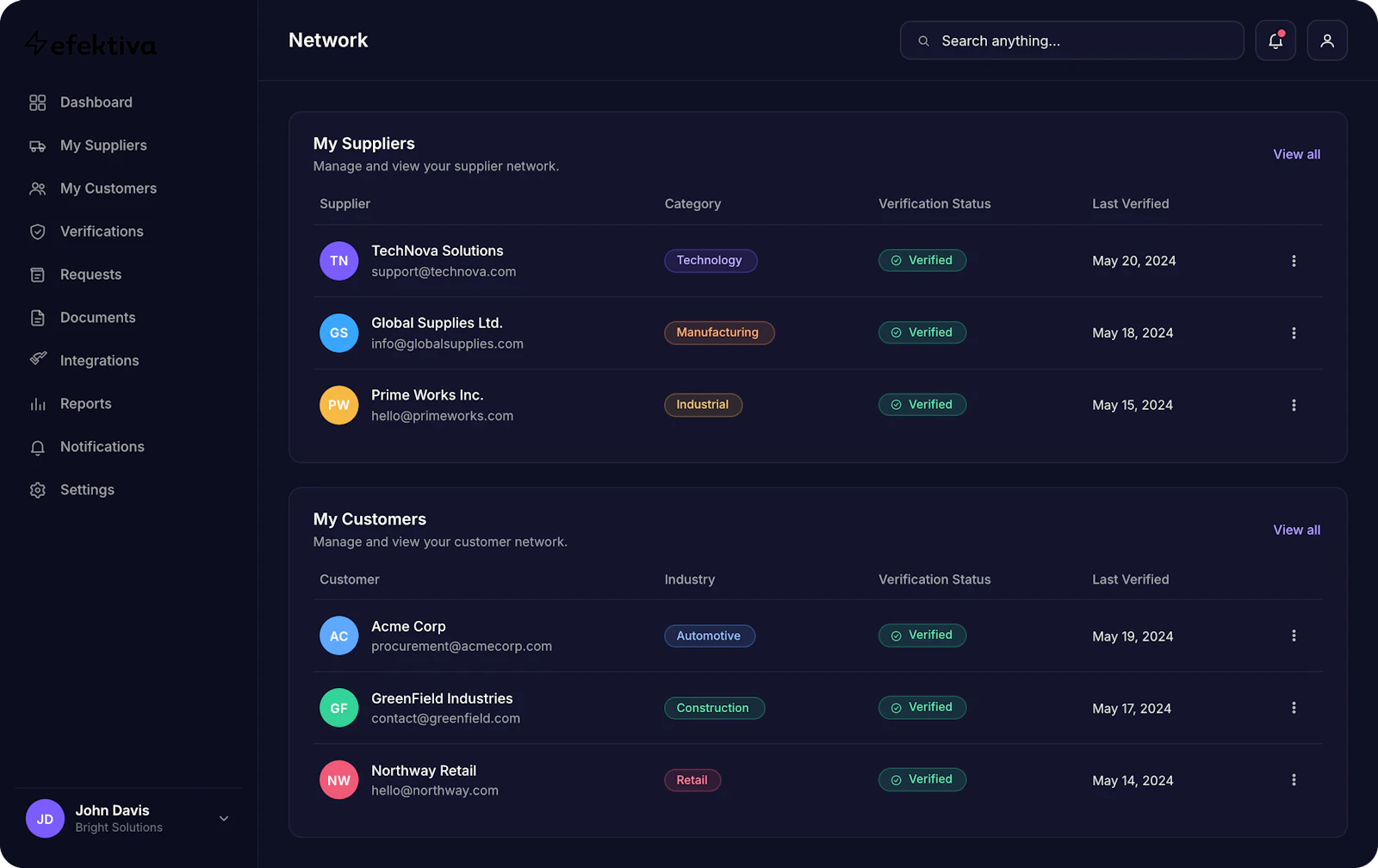Open Settings page
The height and width of the screenshot is (868, 1378).
pyautogui.click(x=87, y=490)
